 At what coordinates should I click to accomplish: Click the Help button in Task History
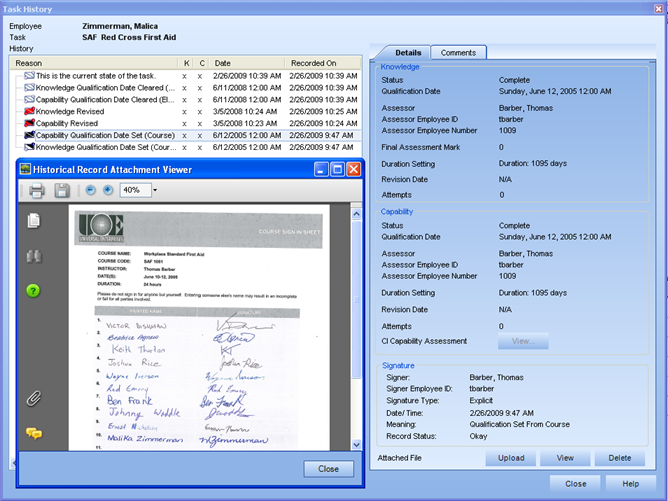tap(630, 484)
